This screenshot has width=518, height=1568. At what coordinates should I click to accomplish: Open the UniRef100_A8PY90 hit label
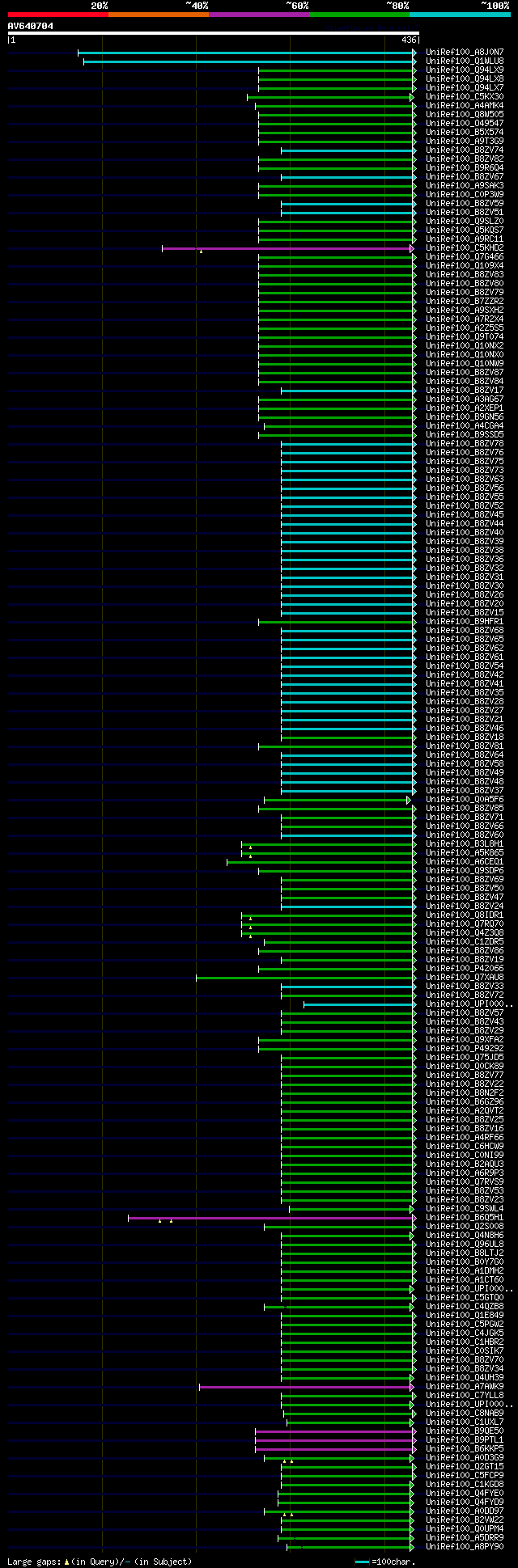(465, 1547)
